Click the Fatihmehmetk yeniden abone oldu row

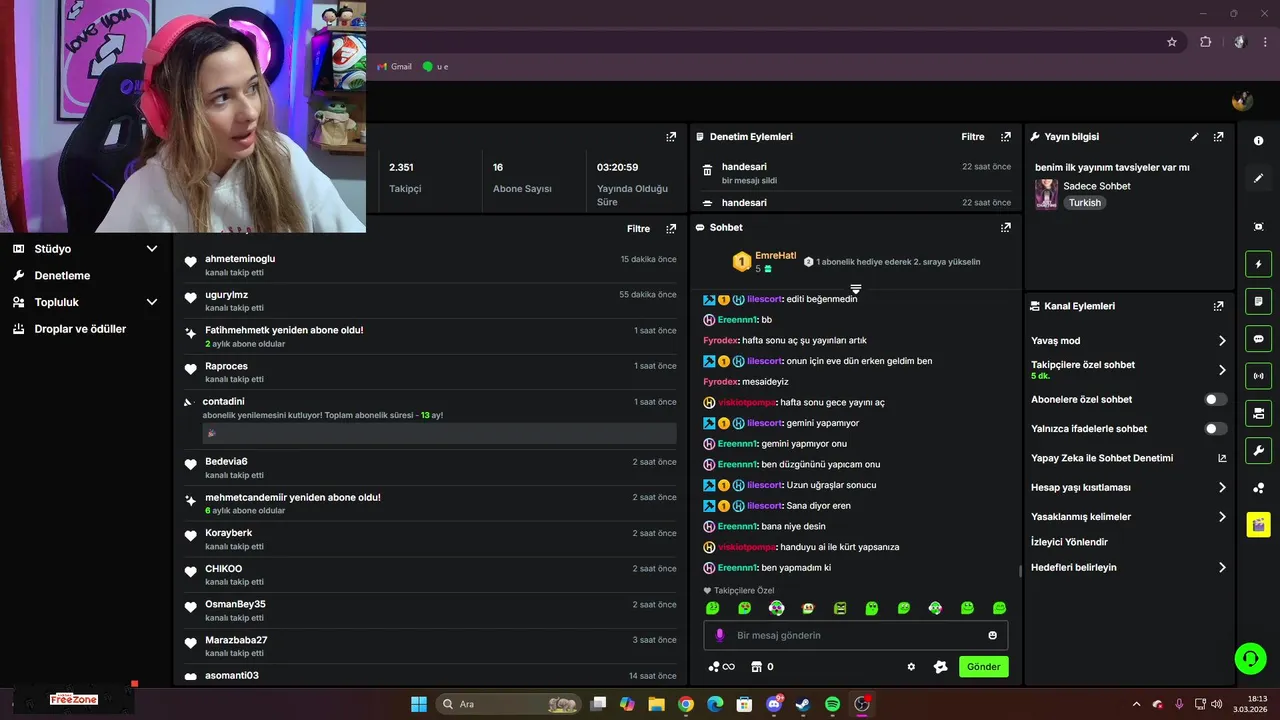click(x=431, y=336)
